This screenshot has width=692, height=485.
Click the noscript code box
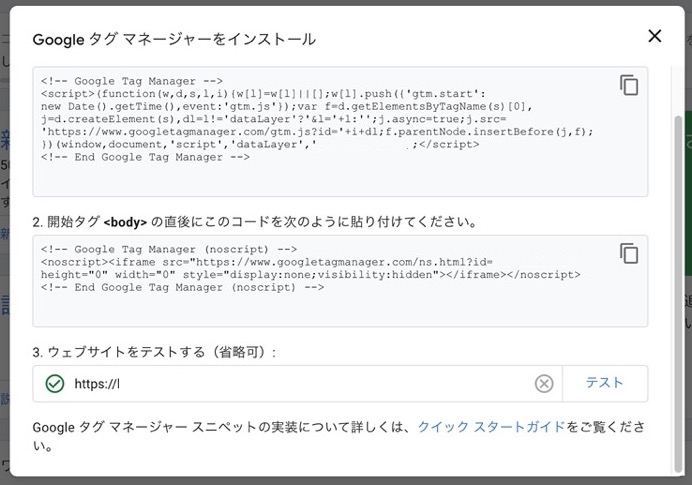coord(340,281)
